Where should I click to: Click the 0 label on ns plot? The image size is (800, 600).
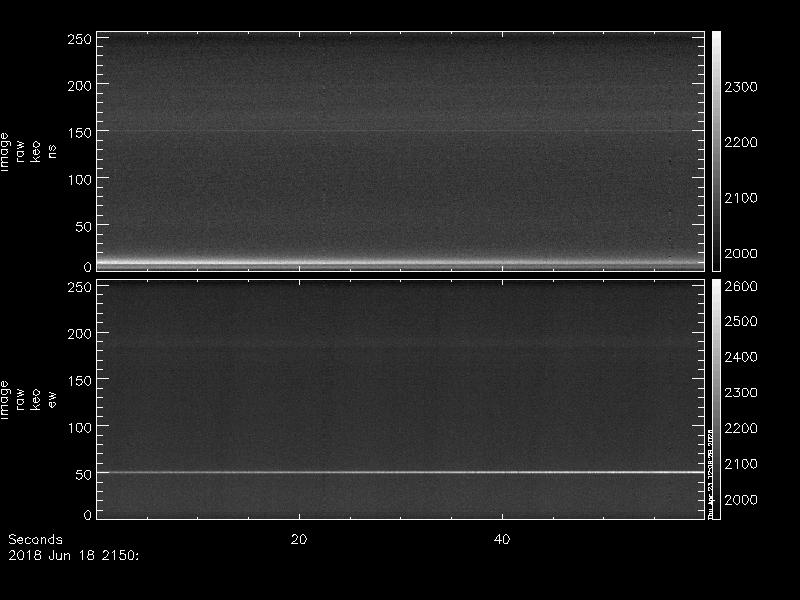click(87, 267)
